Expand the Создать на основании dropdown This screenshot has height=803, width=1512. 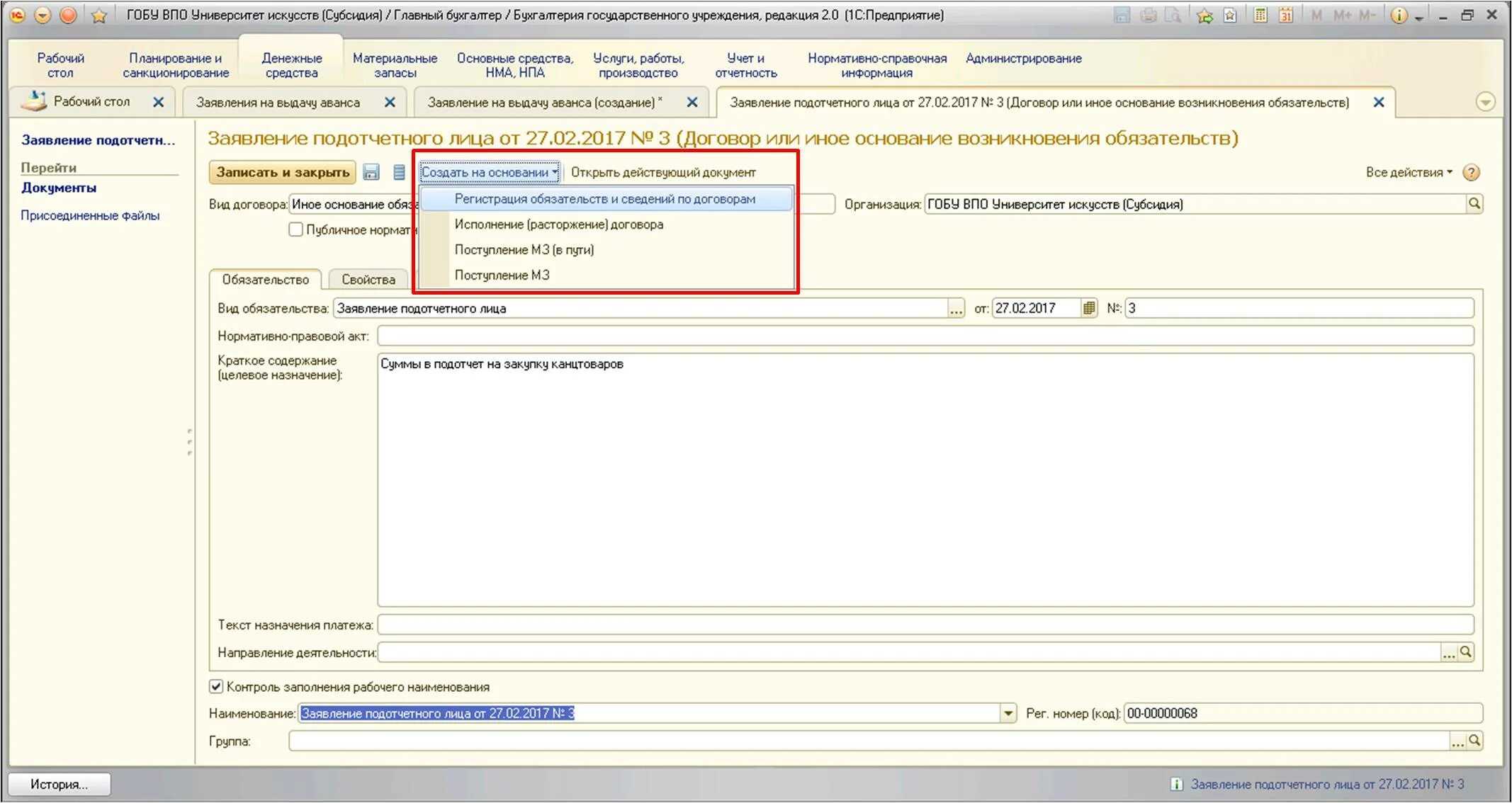490,172
